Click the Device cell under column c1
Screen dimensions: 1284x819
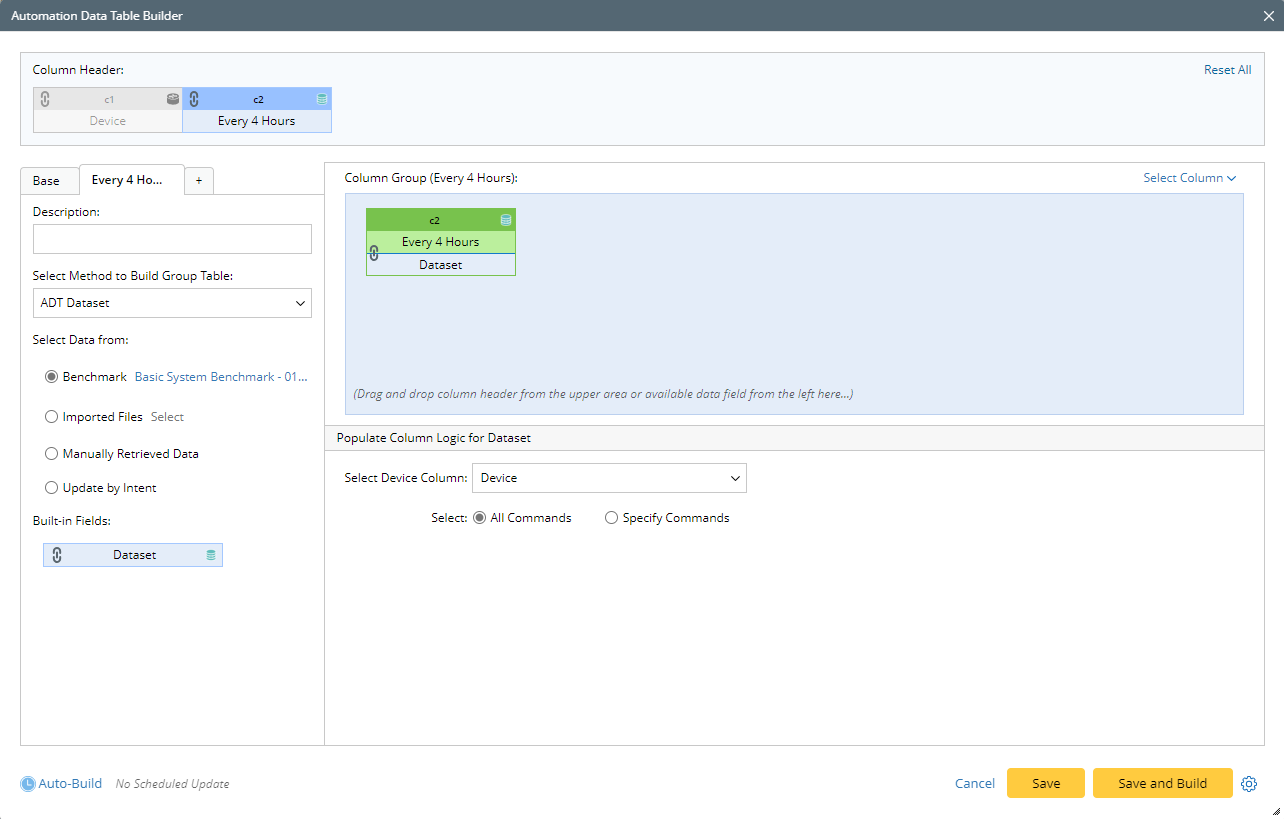pyautogui.click(x=108, y=121)
